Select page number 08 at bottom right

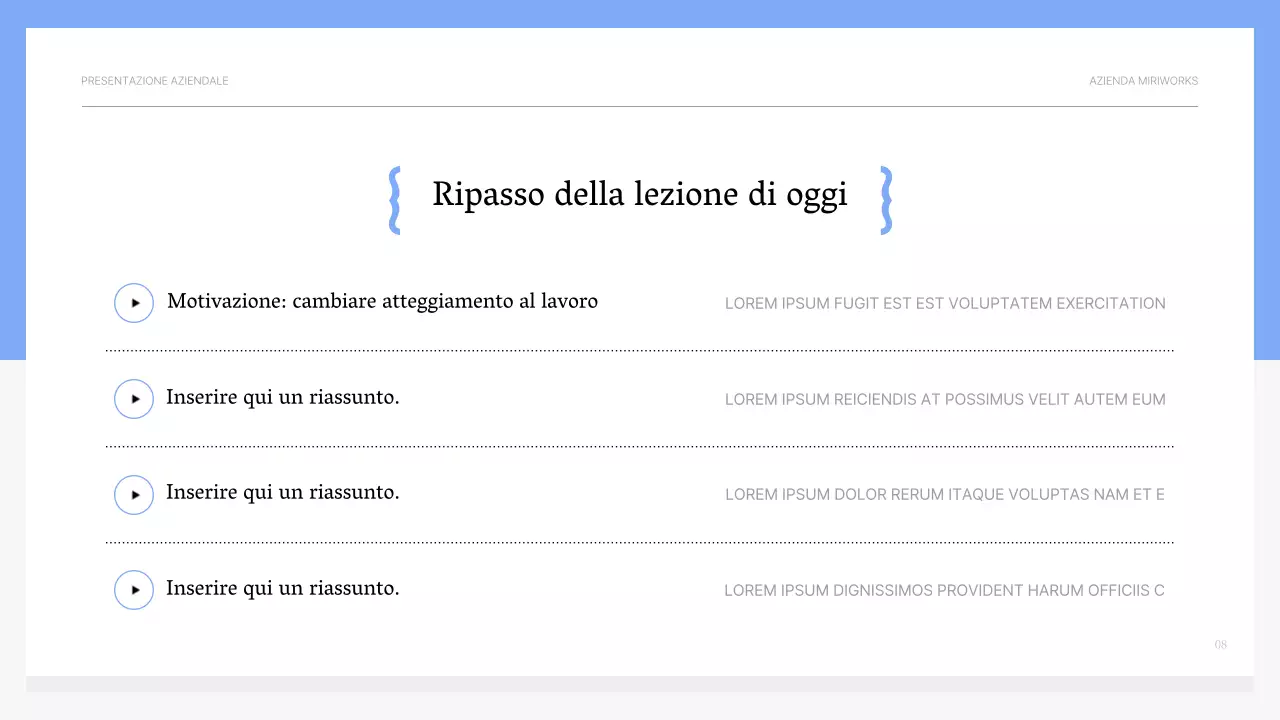point(1220,644)
